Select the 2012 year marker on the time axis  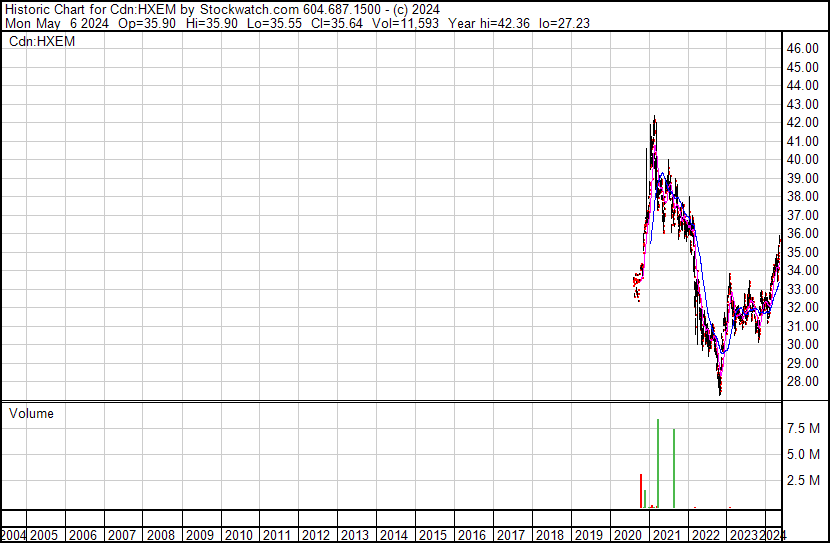pos(316,535)
